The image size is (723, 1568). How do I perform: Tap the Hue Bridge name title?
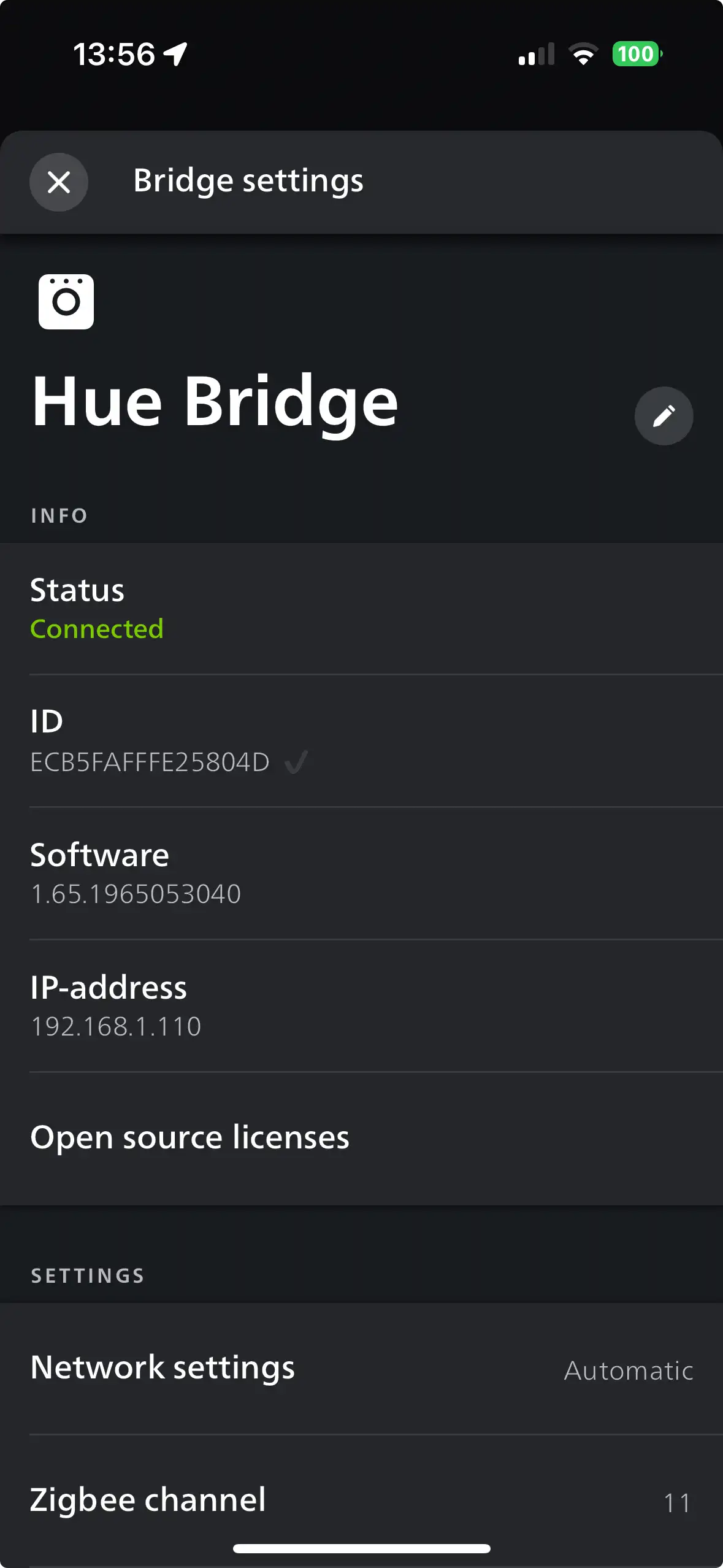(215, 402)
